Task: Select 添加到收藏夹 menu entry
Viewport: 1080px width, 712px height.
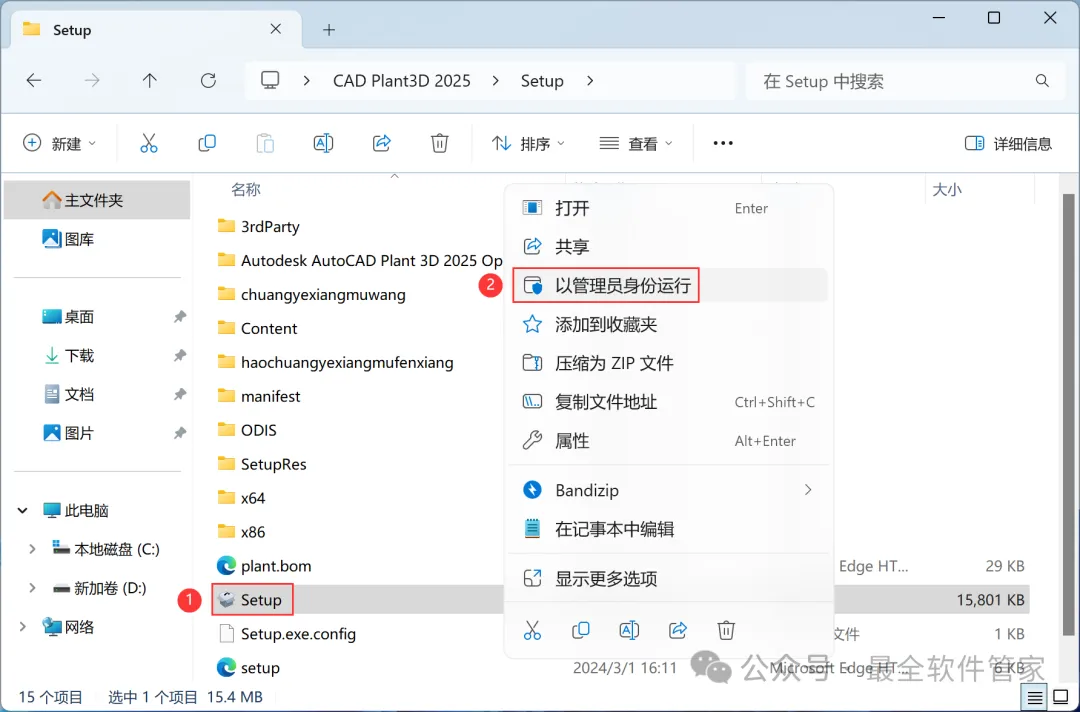Action: coord(668,324)
